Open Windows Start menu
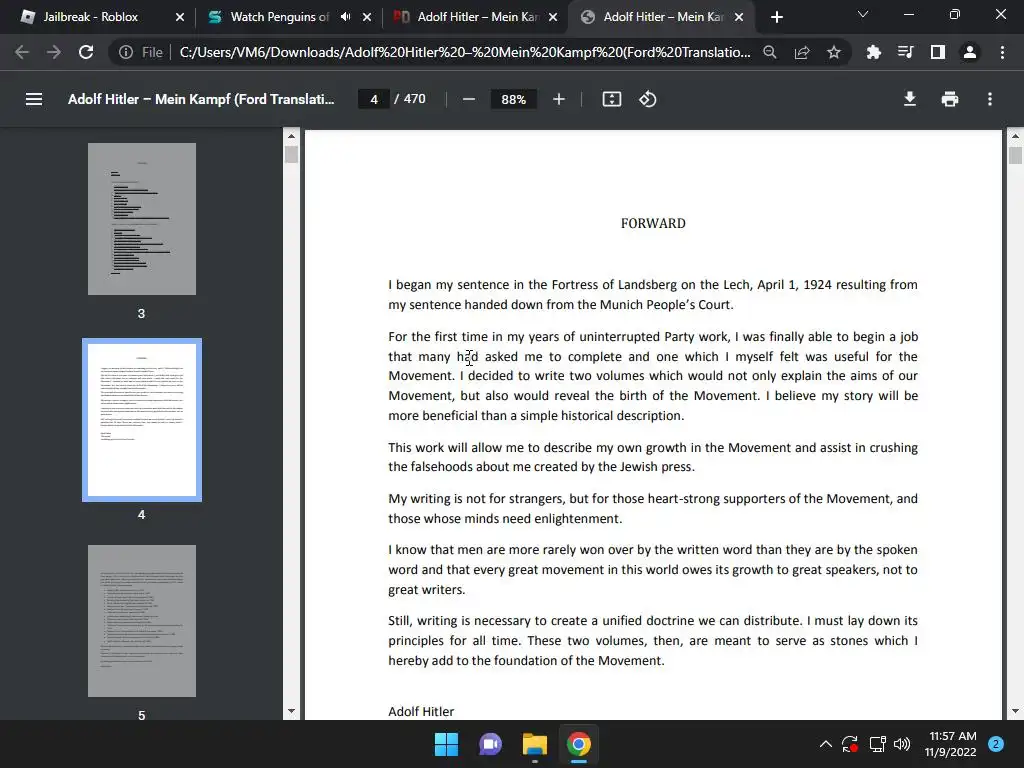This screenshot has width=1024, height=768. [447, 744]
